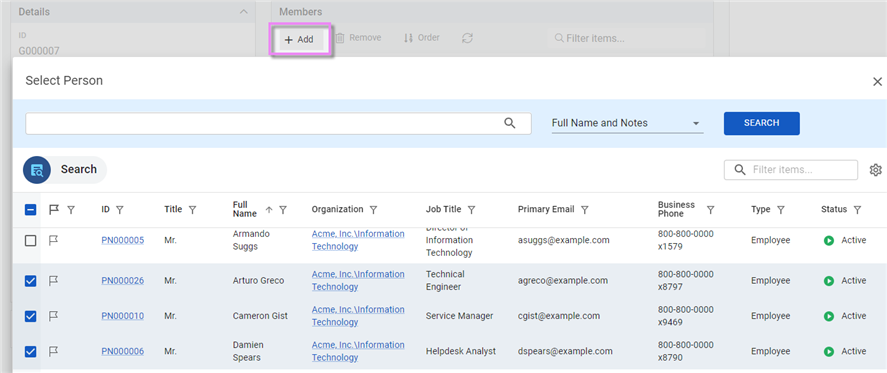Open person link PN000006
The image size is (887, 373).
pyautogui.click(x=122, y=351)
